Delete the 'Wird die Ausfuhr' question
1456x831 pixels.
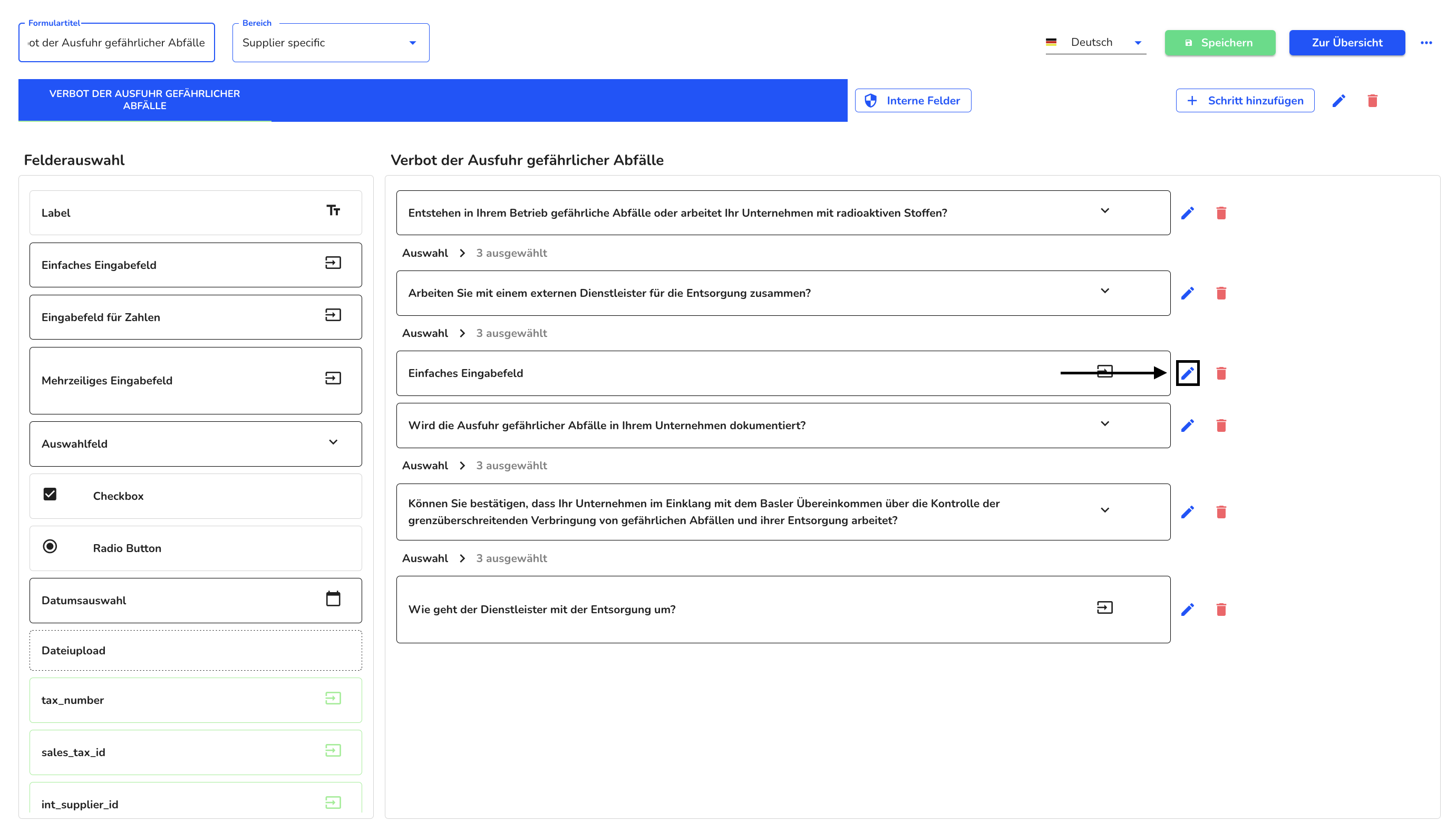[x=1221, y=426]
